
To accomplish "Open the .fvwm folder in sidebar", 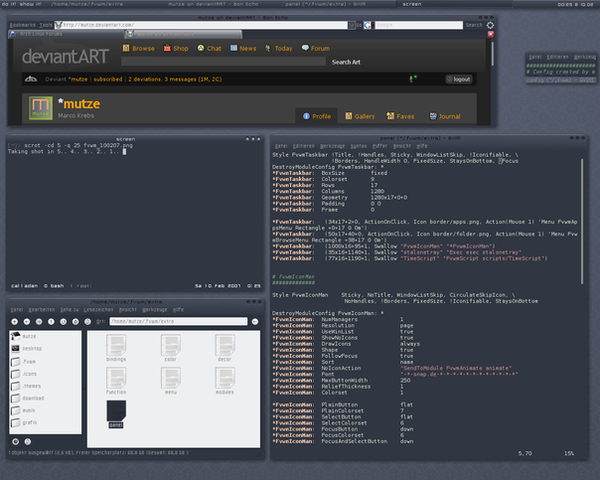I will click(x=24, y=361).
